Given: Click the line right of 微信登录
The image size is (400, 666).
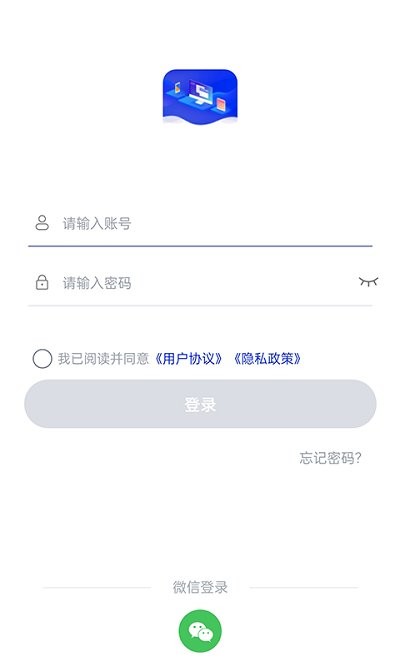Looking at the screenshot, I should [x=304, y=588].
